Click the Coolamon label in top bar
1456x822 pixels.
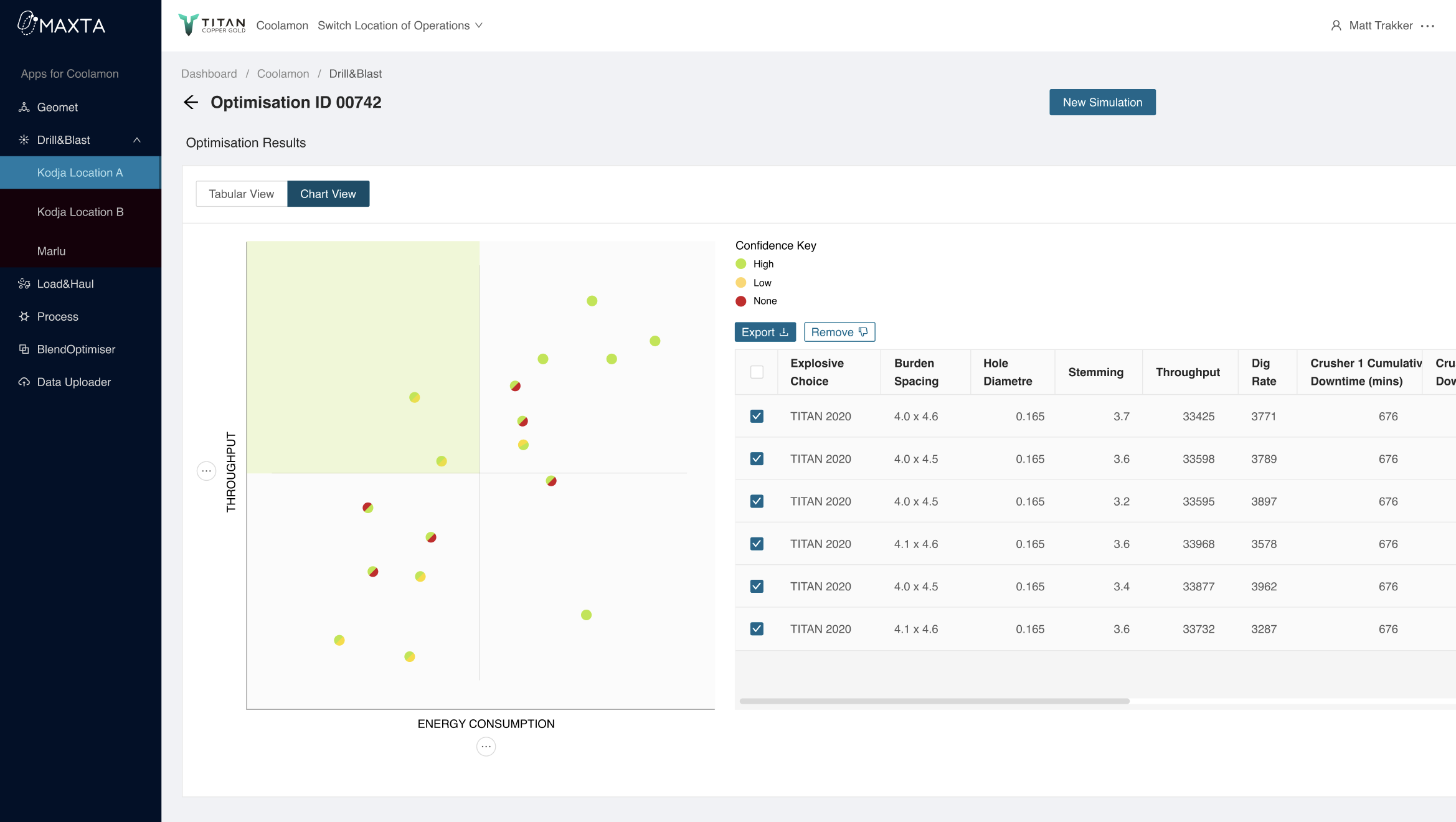(282, 26)
